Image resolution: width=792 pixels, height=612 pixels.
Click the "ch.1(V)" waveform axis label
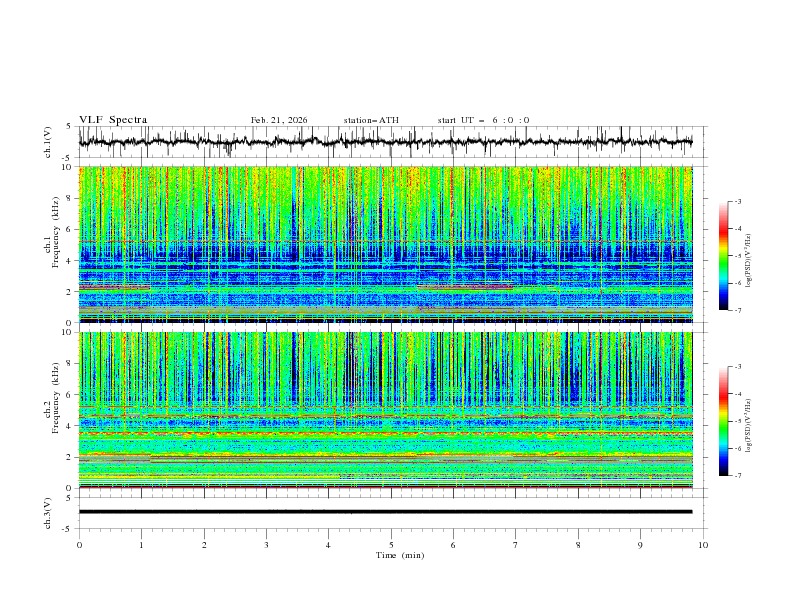pos(48,142)
